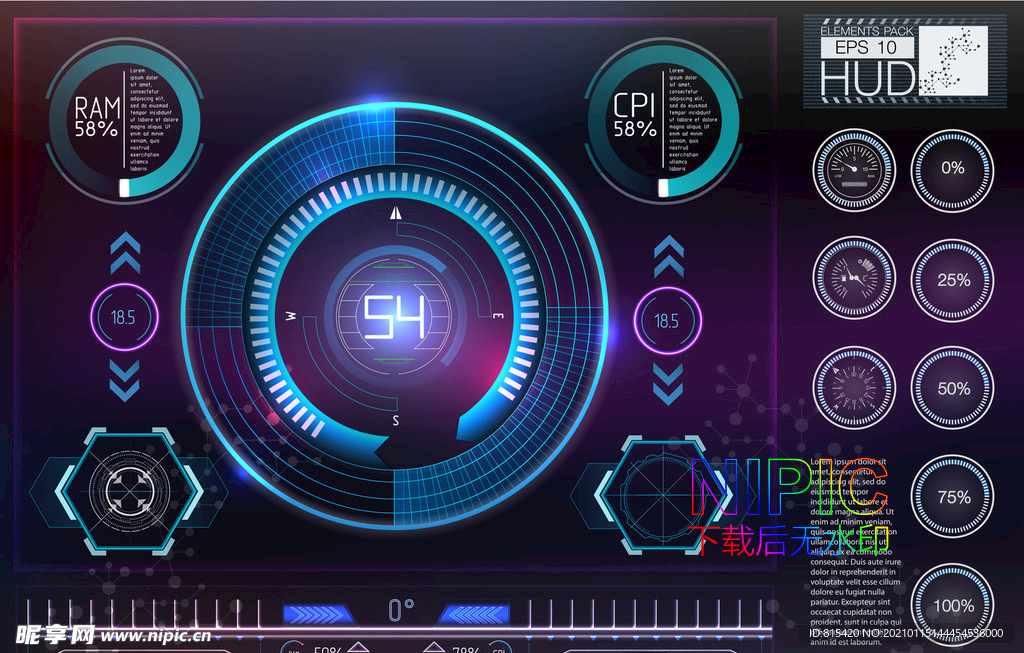Click the up chevrons under the RAM gauge
This screenshot has width=1024, height=653.
point(125,253)
